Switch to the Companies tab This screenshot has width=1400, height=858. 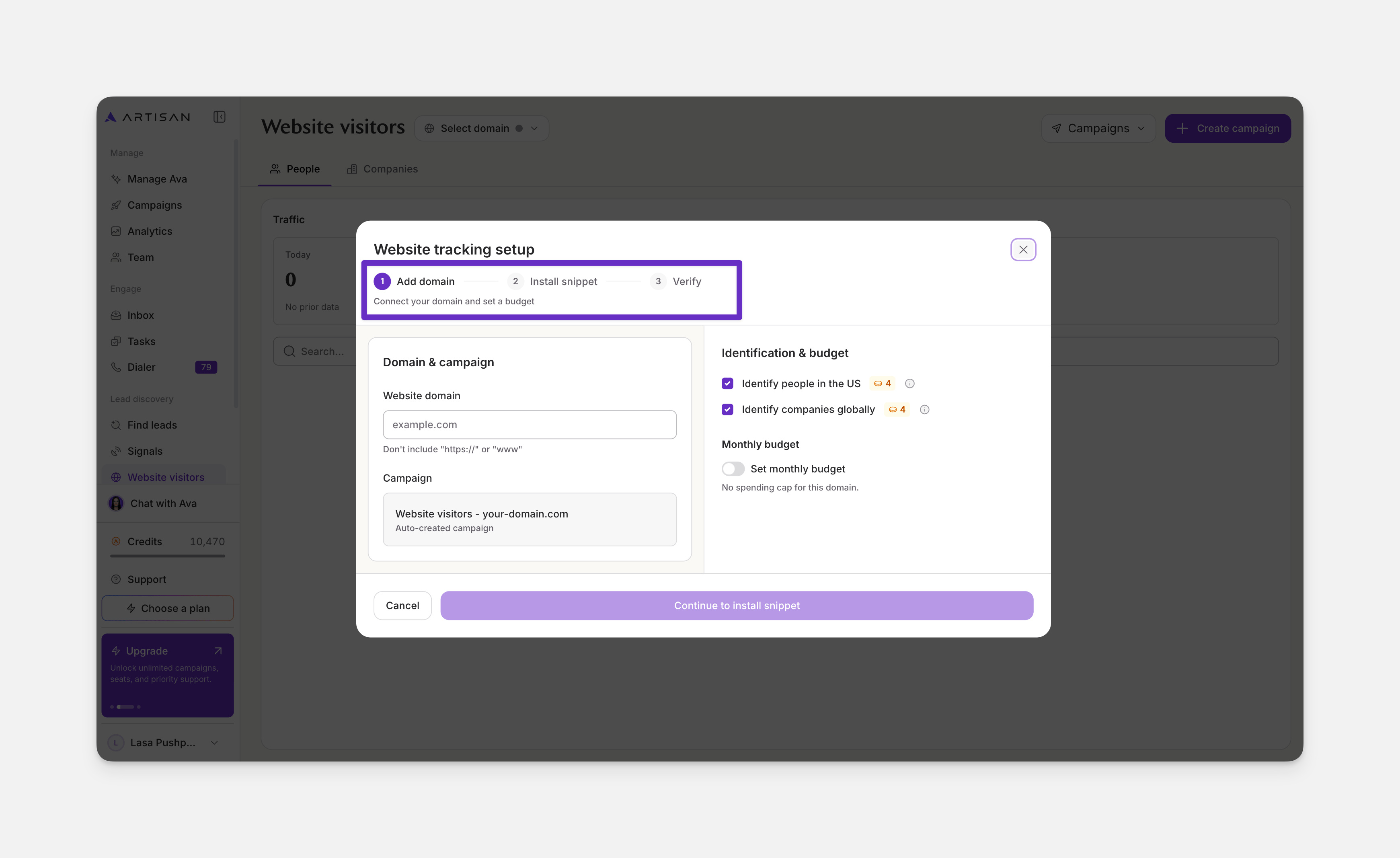point(382,169)
